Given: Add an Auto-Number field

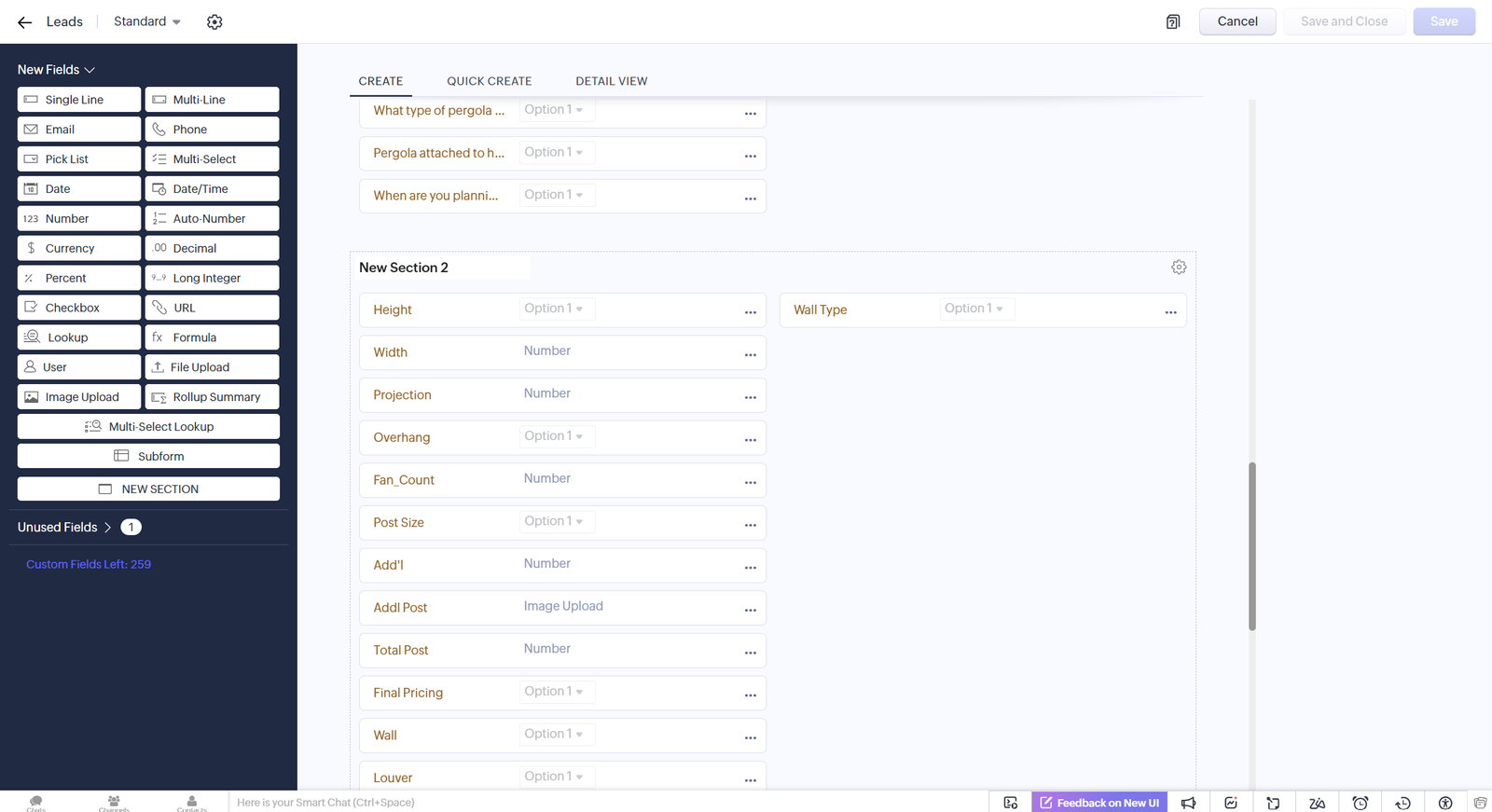Looking at the screenshot, I should 212,219.
